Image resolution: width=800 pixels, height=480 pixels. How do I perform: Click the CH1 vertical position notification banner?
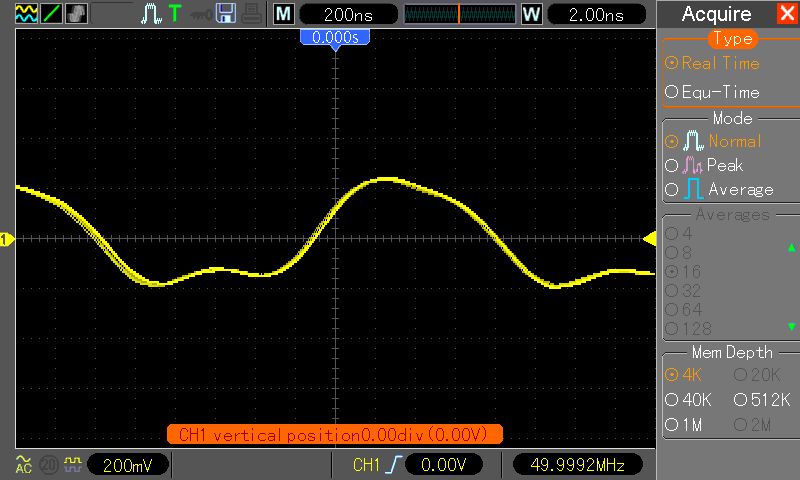pyautogui.click(x=335, y=435)
